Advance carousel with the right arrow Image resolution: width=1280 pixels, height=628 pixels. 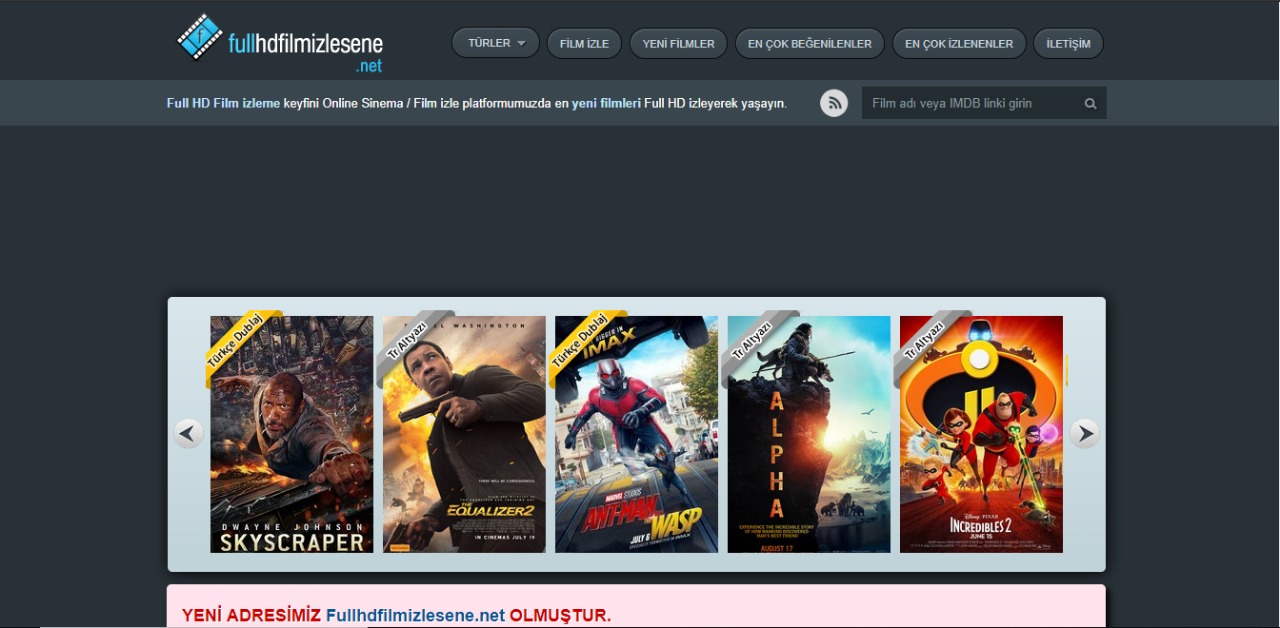[x=1085, y=433]
